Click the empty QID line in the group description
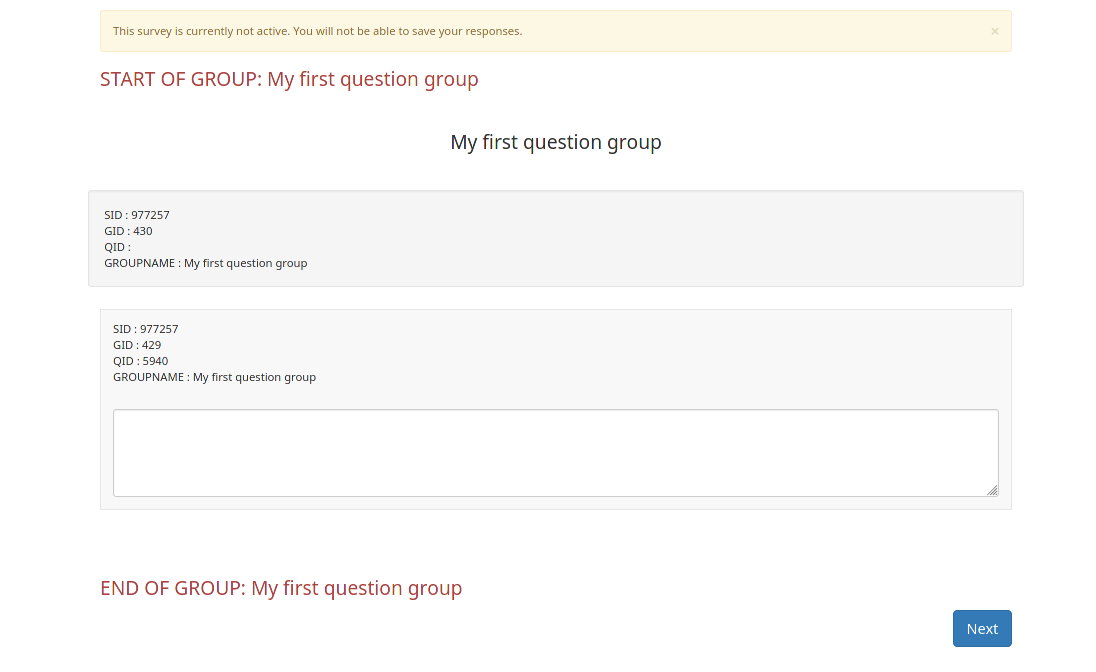Image resolution: width=1096 pixels, height=672 pixels. [117, 247]
